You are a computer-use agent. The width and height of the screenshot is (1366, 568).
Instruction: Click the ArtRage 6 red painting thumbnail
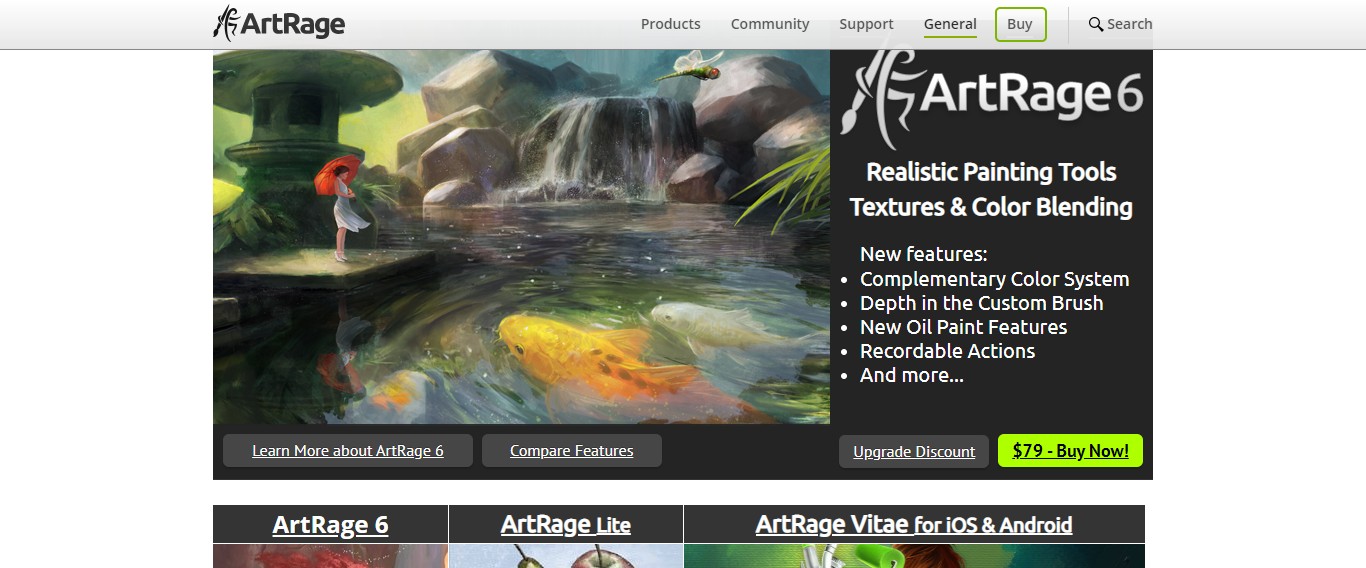click(330, 556)
